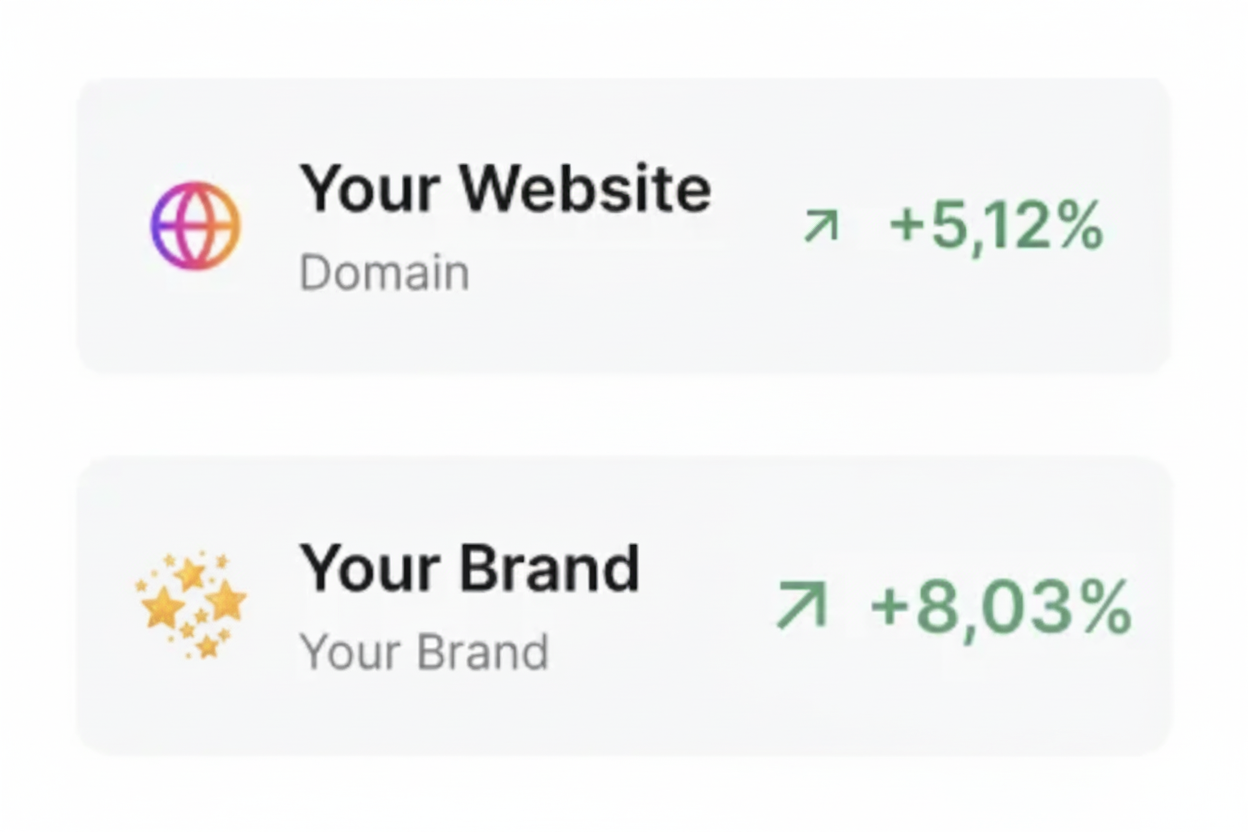Image resolution: width=1248 pixels, height=832 pixels.
Task: Click the gradient globe icon
Action: pos(195,225)
